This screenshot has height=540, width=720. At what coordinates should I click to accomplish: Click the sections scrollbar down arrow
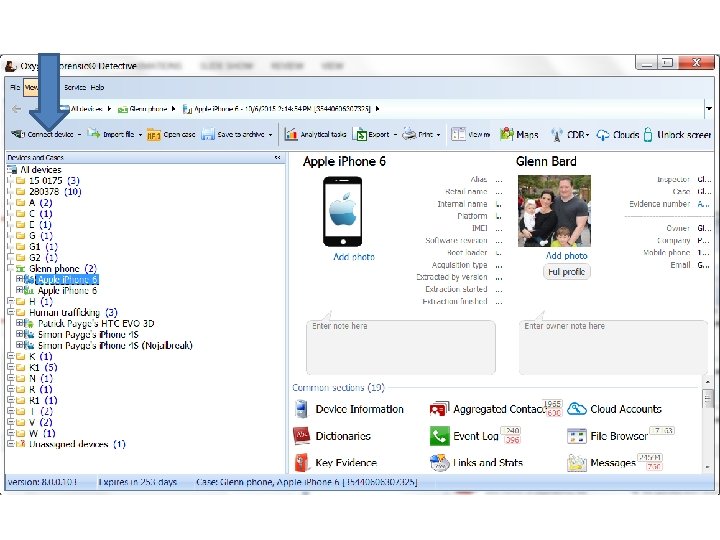pyautogui.click(x=708, y=467)
